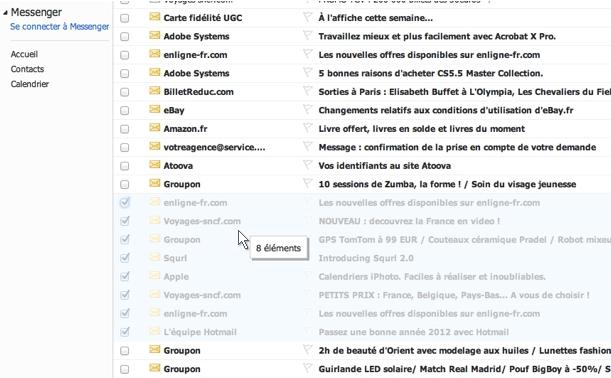Image resolution: width=611 pixels, height=378 pixels.
Task: Flag the Carte fidélité UGC message
Action: (x=307, y=17)
